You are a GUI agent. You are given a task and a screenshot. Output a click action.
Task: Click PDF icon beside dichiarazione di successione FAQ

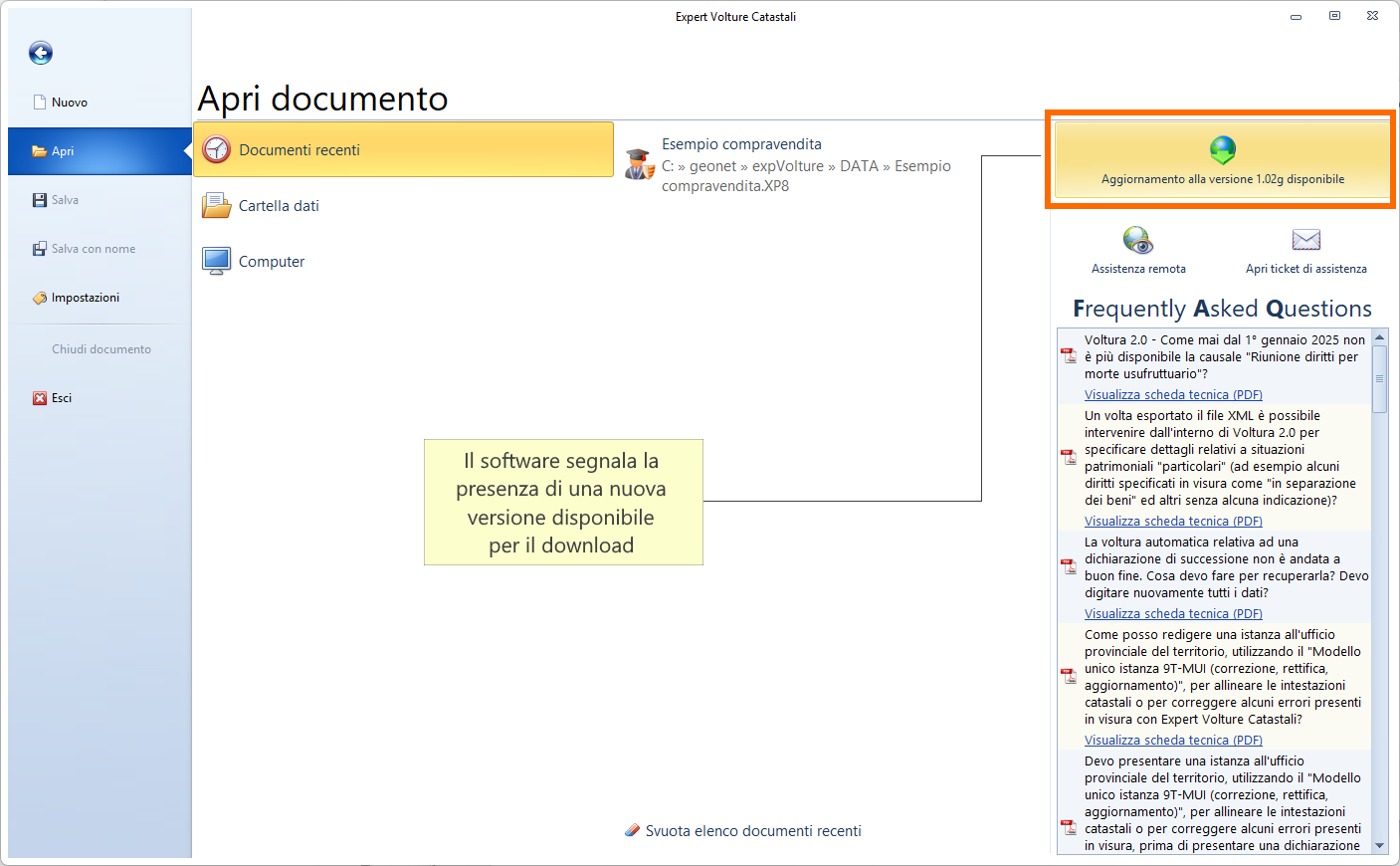pyautogui.click(x=1069, y=567)
